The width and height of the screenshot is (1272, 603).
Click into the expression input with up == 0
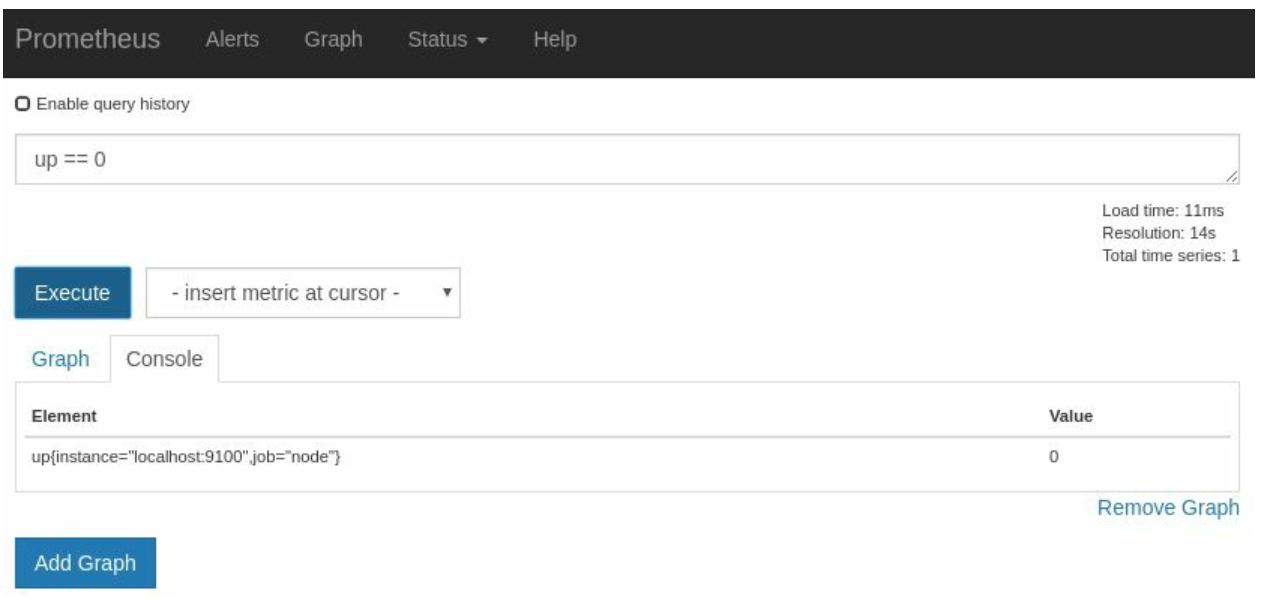[x=627, y=159]
